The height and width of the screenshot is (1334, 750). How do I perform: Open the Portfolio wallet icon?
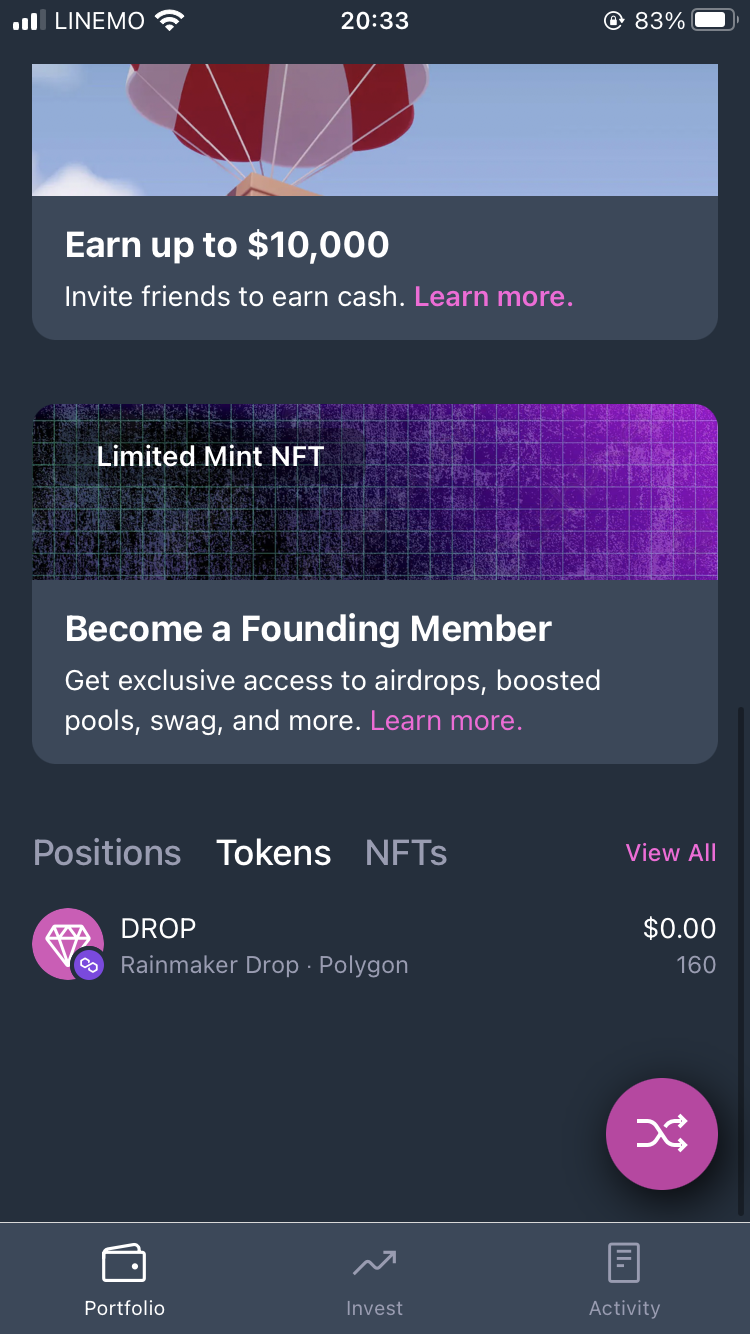pyautogui.click(x=124, y=1263)
